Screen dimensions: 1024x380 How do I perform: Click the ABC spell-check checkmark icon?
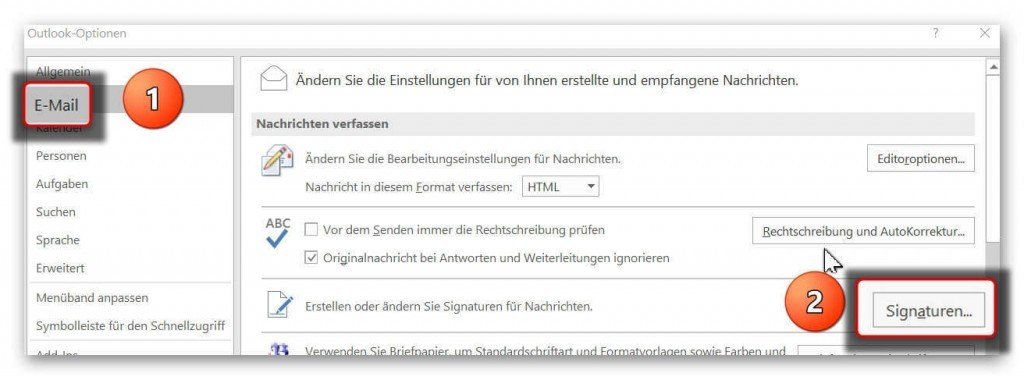278,232
